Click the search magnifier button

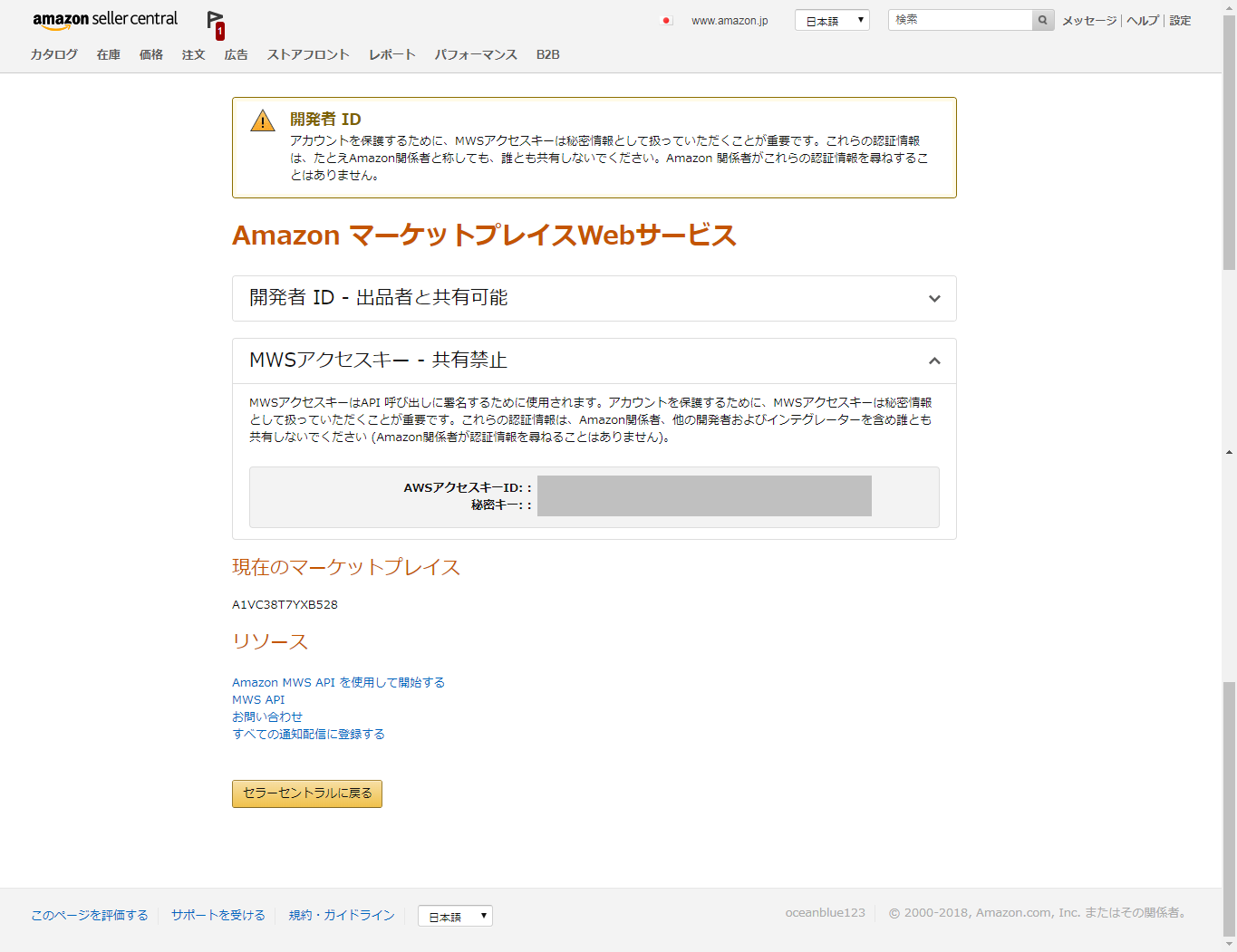1043,20
